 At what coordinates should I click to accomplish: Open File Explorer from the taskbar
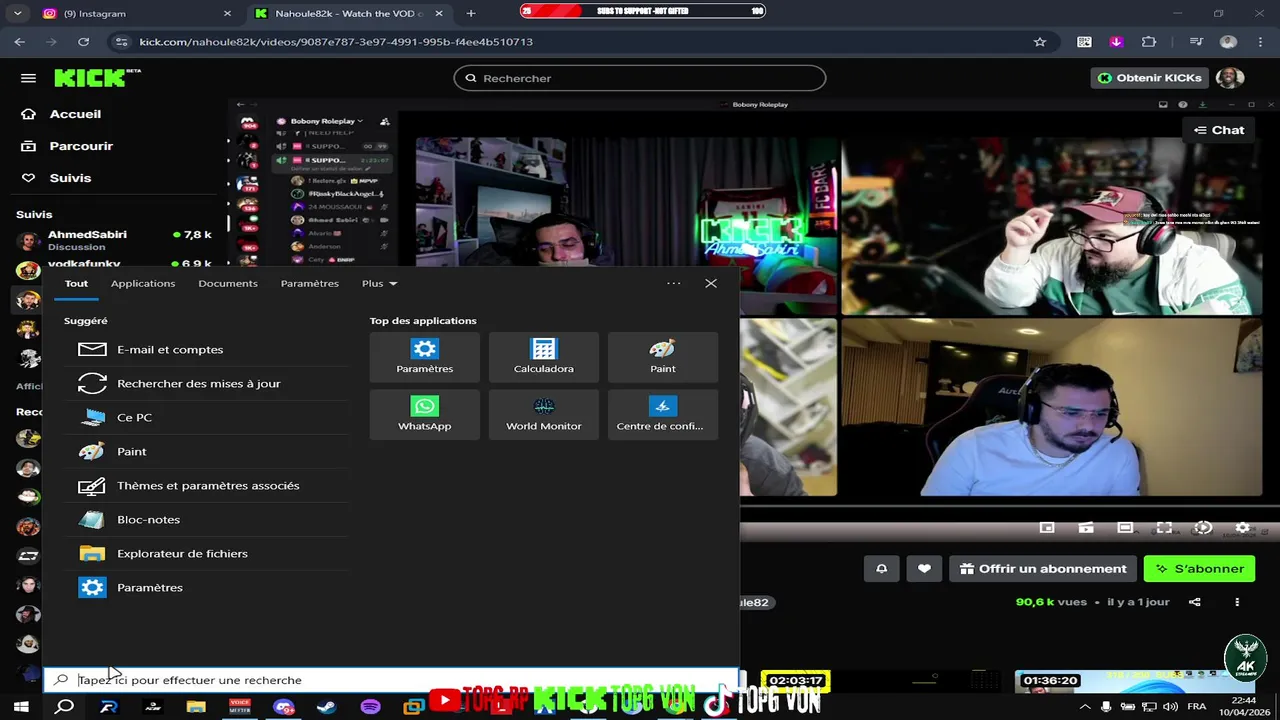196,707
